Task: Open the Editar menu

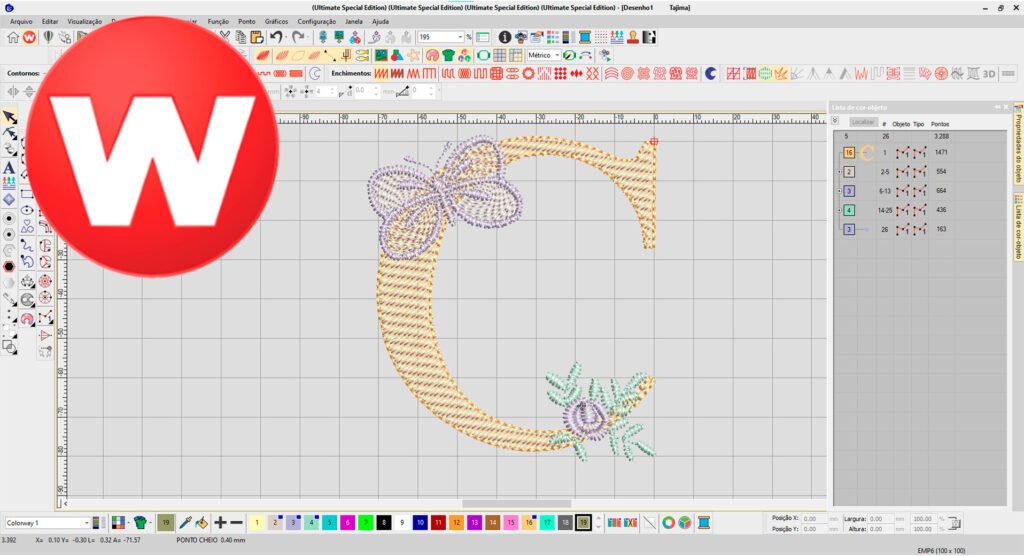Action: [50, 22]
